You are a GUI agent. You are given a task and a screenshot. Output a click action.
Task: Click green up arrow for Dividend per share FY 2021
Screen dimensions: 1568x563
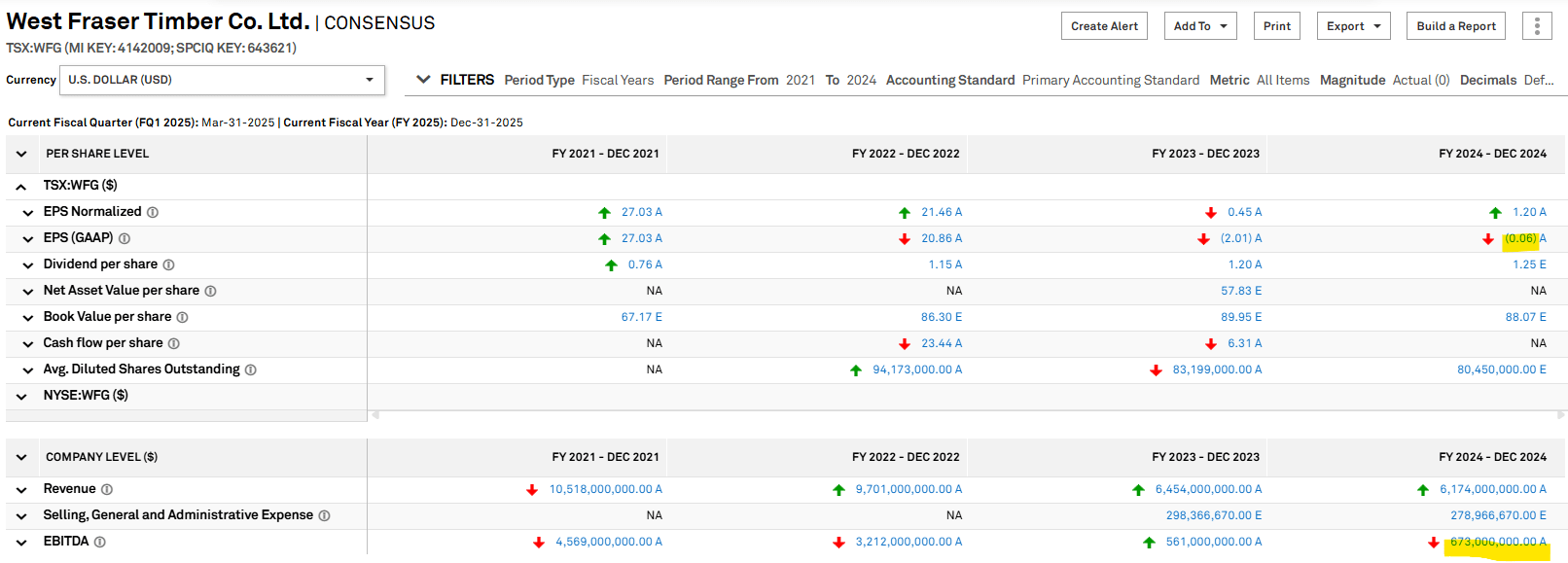[x=611, y=264]
